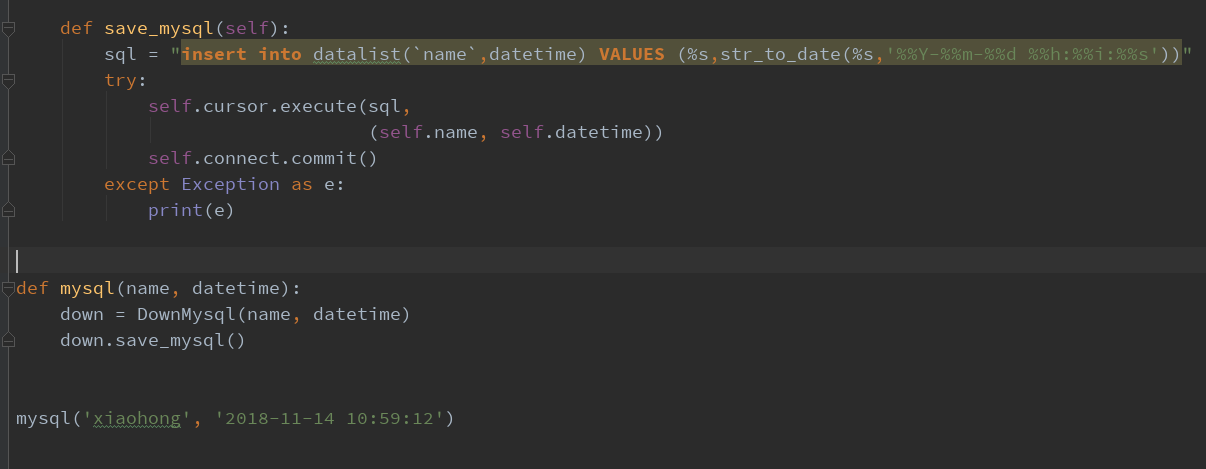The image size is (1206, 469).
Task: Collapse the save_mysql method fold marker
Action: pos(9,29)
